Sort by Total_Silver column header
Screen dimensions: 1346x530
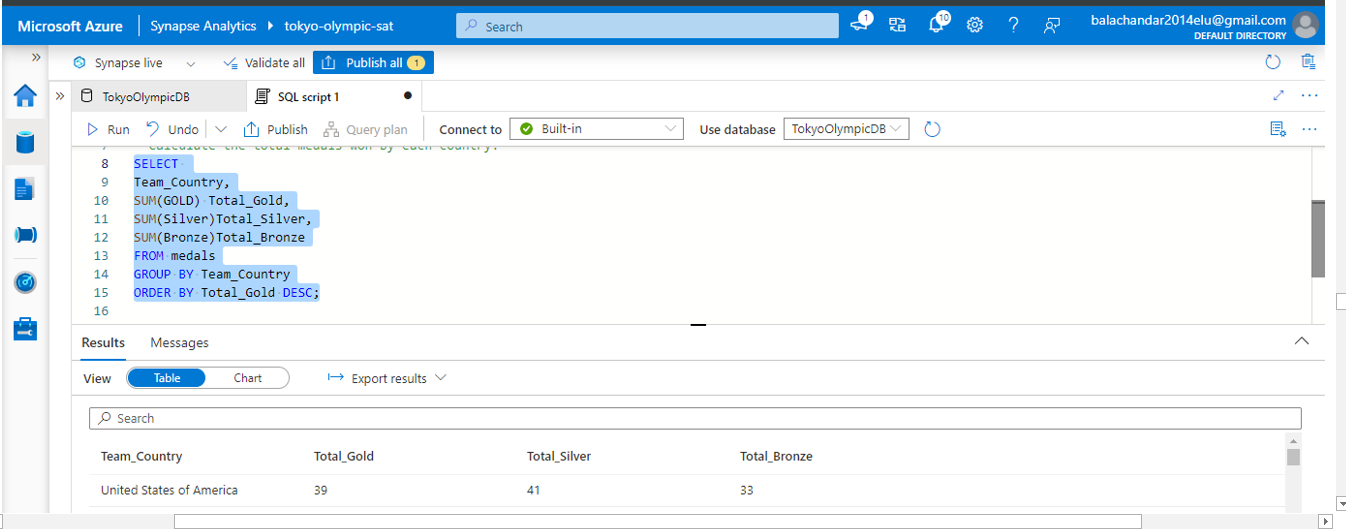[559, 456]
